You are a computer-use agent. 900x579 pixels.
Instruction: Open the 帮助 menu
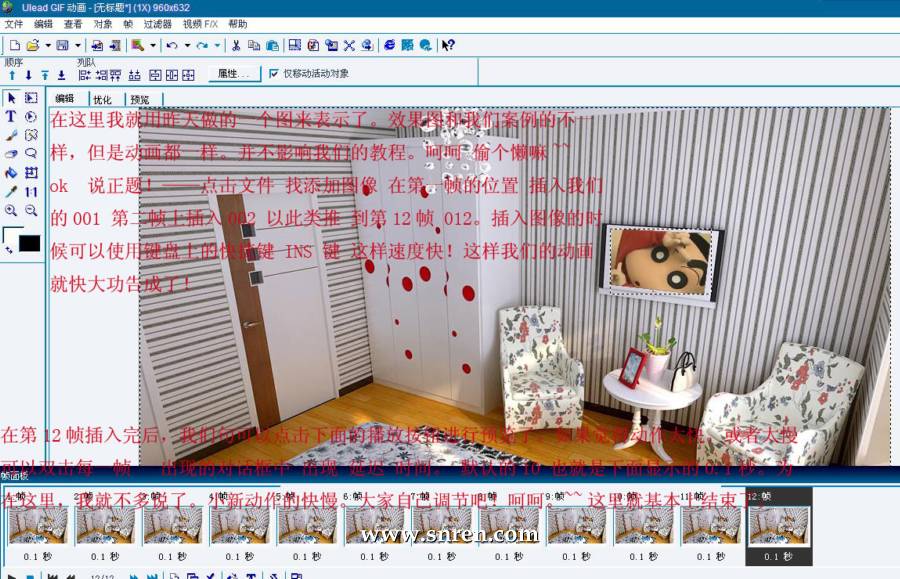coord(238,24)
